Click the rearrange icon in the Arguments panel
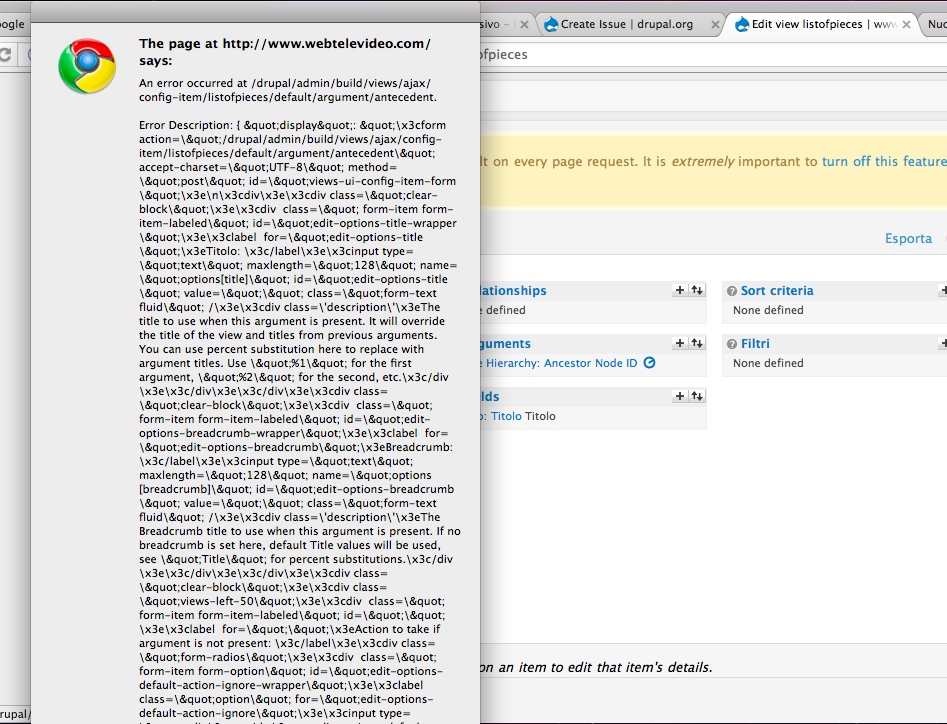 [697, 343]
